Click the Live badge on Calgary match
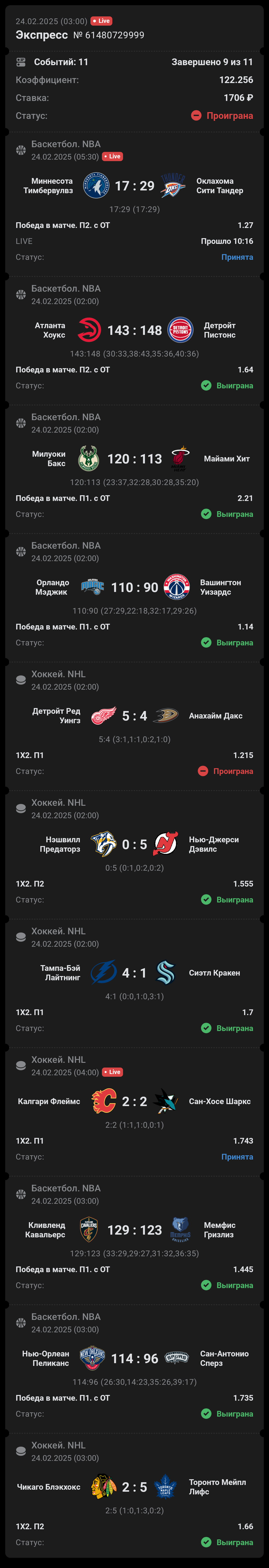The height and width of the screenshot is (1568, 269). (112, 1073)
